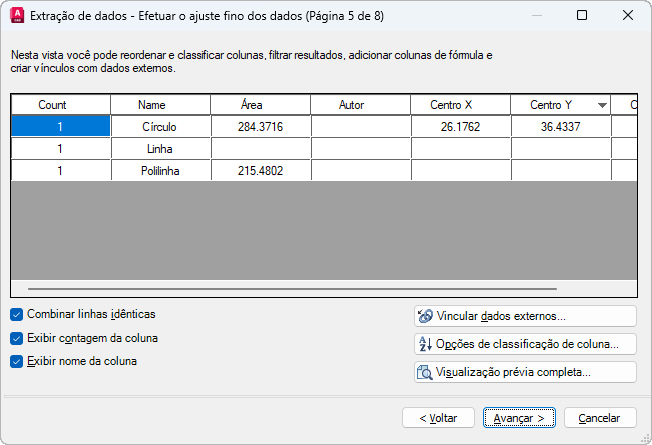This screenshot has height=445, width=652.
Task: Maximize the Extração de dados window
Action: click(x=582, y=16)
